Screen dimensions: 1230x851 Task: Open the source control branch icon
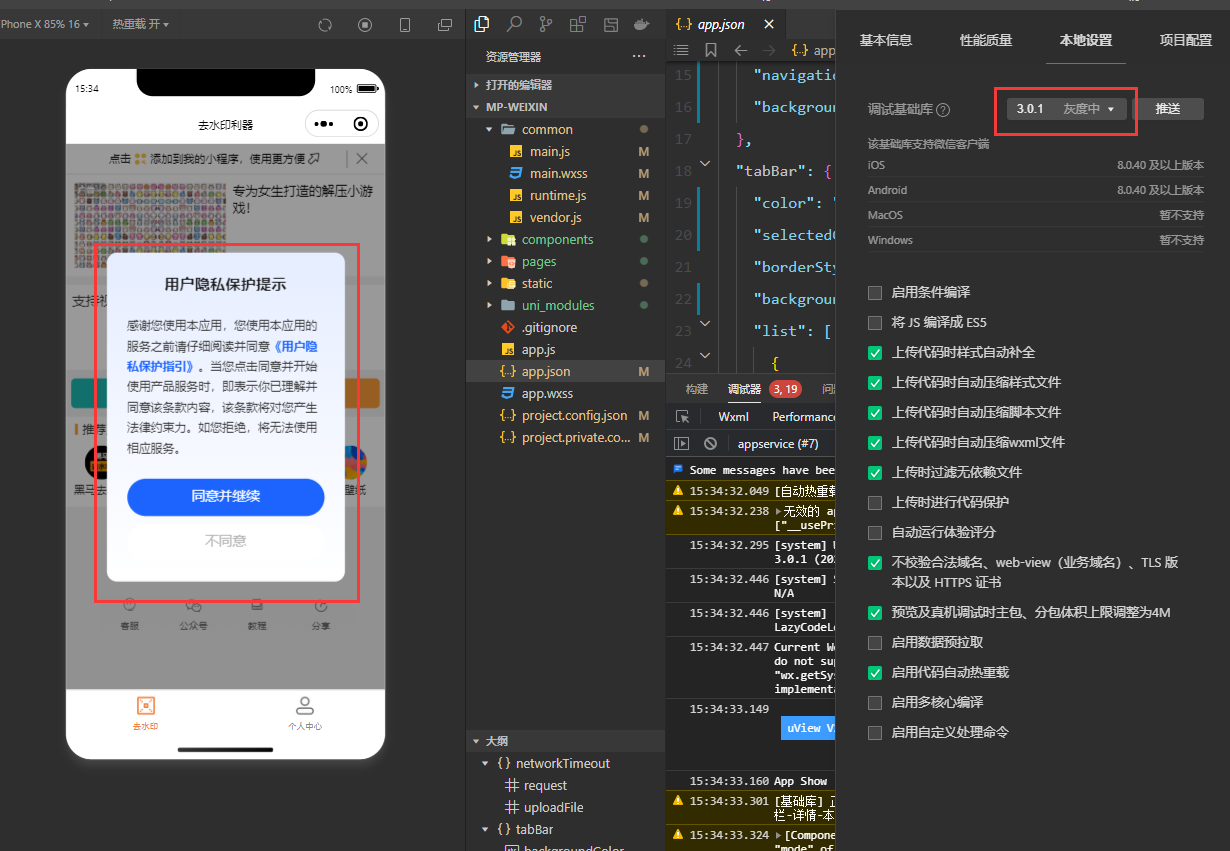pyautogui.click(x=546, y=24)
